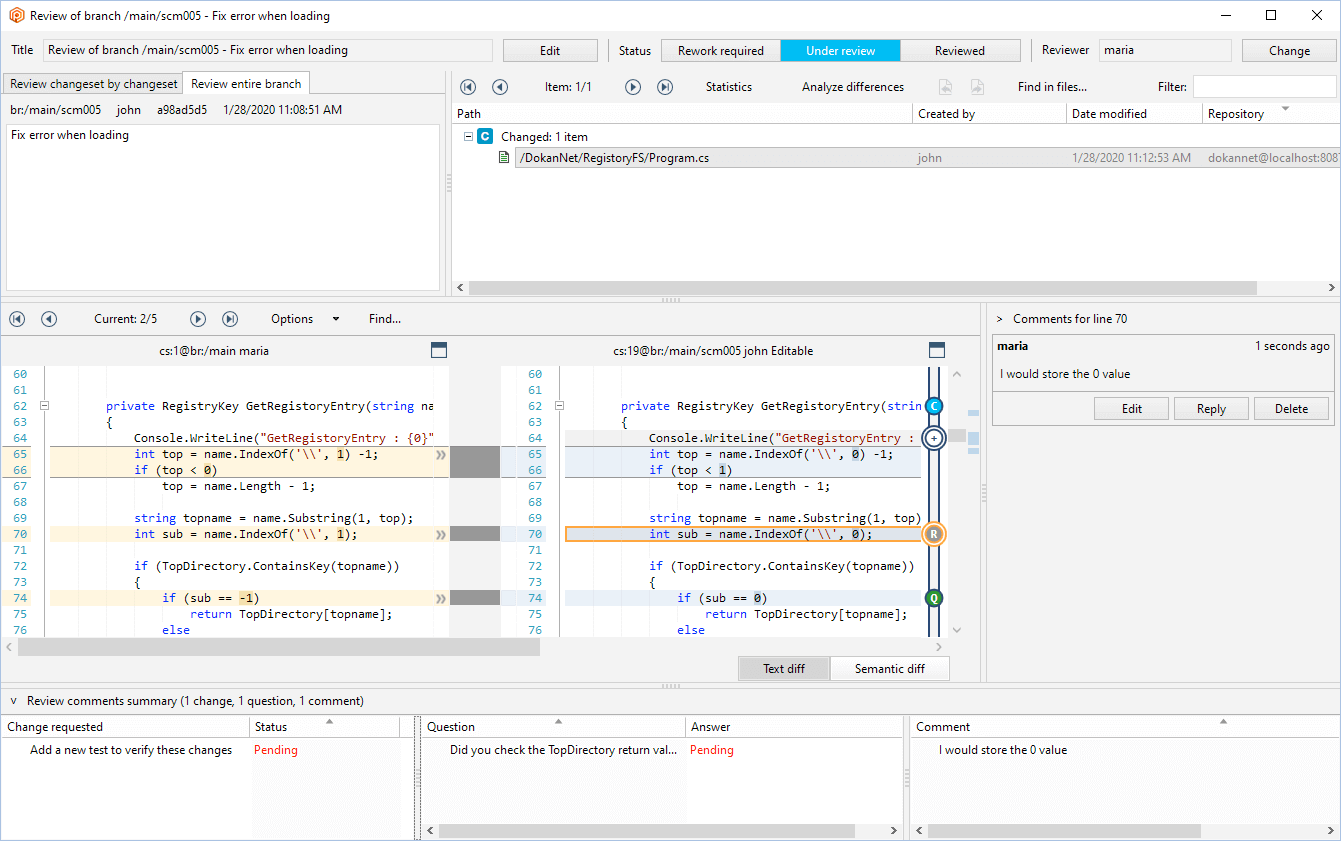
Task: Click the review Title text field
Action: pyautogui.click(x=268, y=50)
